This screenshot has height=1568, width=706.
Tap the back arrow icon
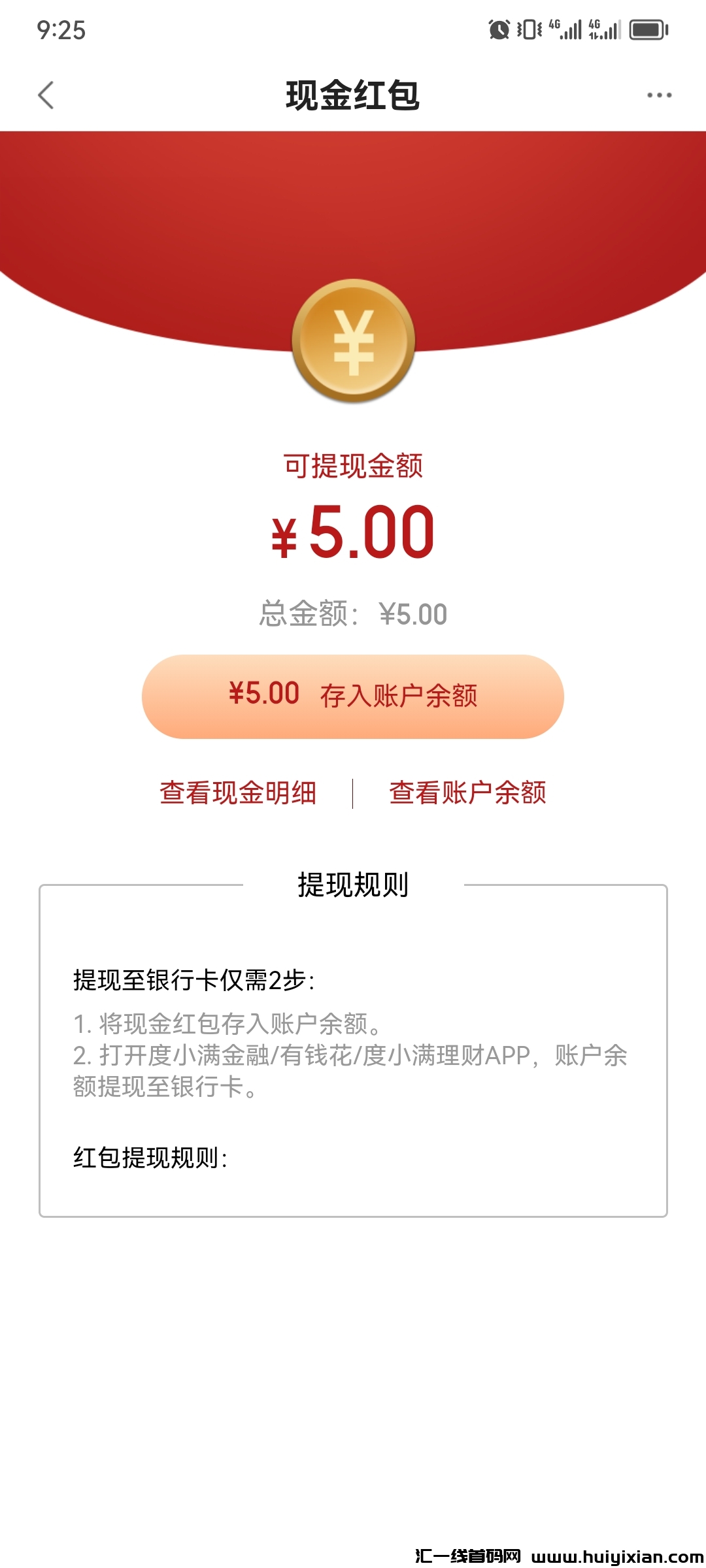(x=46, y=95)
